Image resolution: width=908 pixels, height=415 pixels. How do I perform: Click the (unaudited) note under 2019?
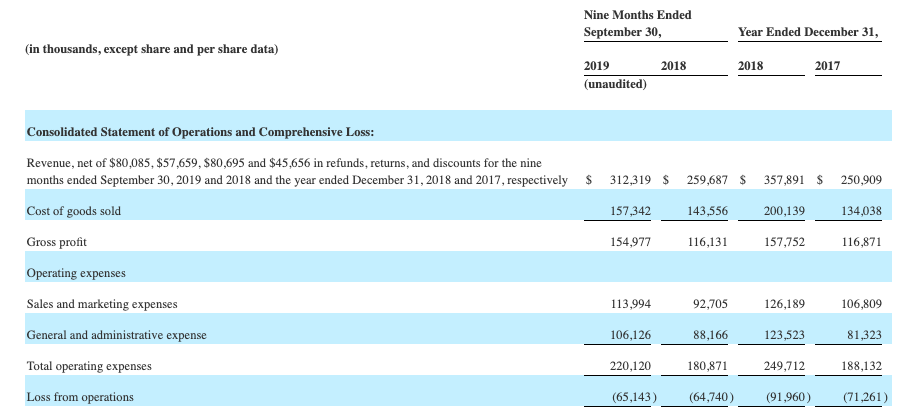pos(615,85)
